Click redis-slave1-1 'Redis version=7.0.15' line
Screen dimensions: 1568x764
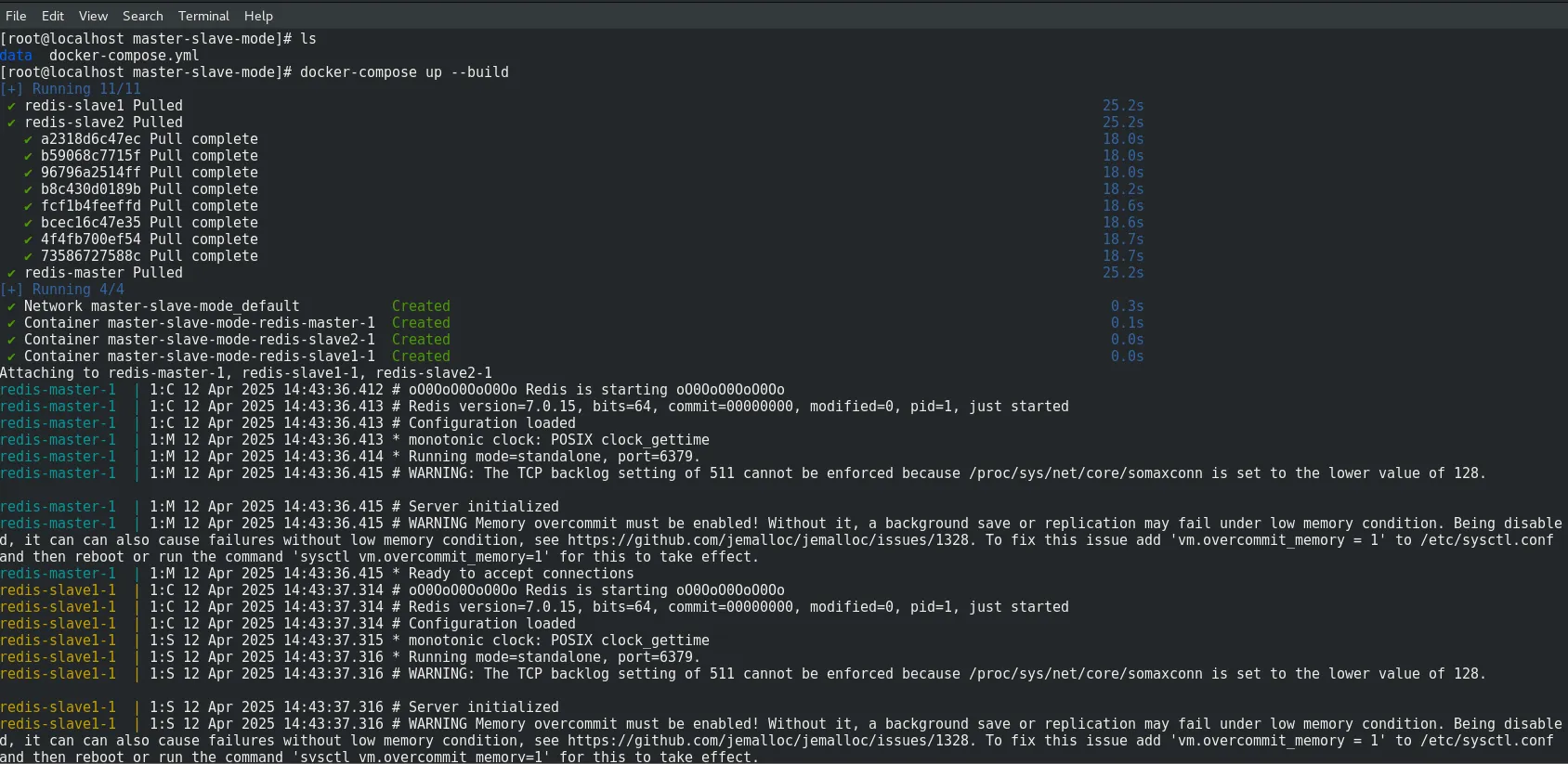tap(534, 607)
